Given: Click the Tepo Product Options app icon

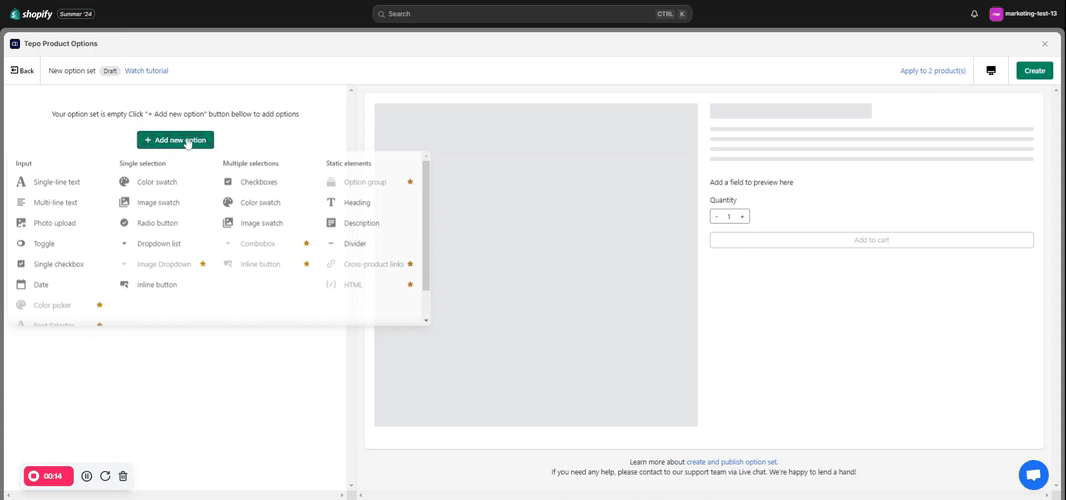Looking at the screenshot, I should 15,44.
